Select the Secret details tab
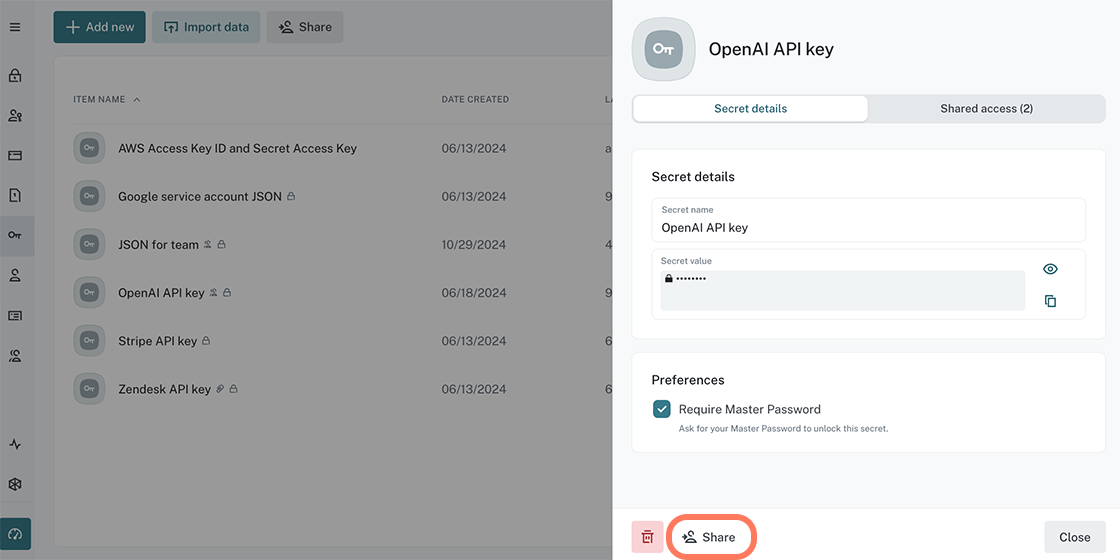 (750, 108)
